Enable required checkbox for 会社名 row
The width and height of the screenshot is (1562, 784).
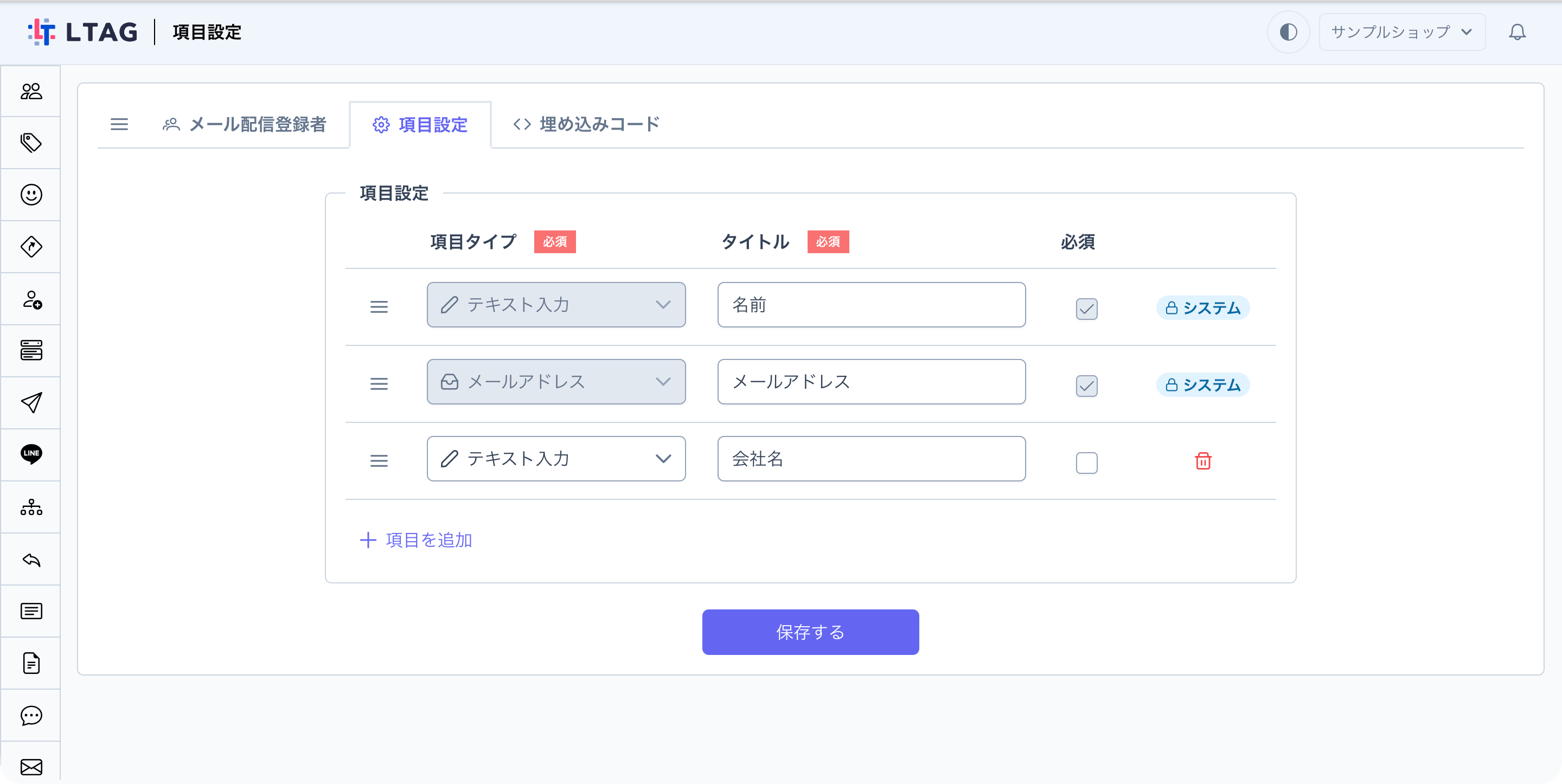click(x=1086, y=462)
